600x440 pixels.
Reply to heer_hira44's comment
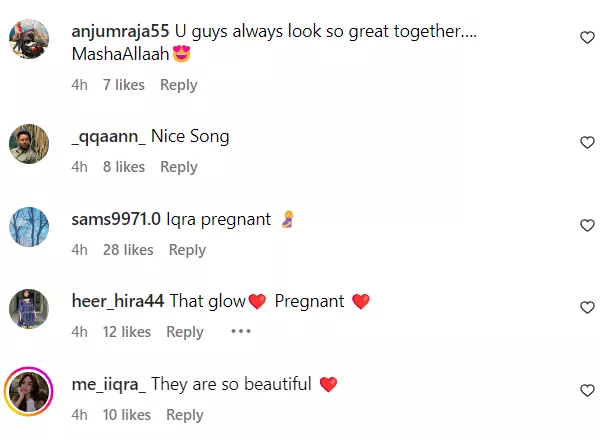pyautogui.click(x=185, y=332)
